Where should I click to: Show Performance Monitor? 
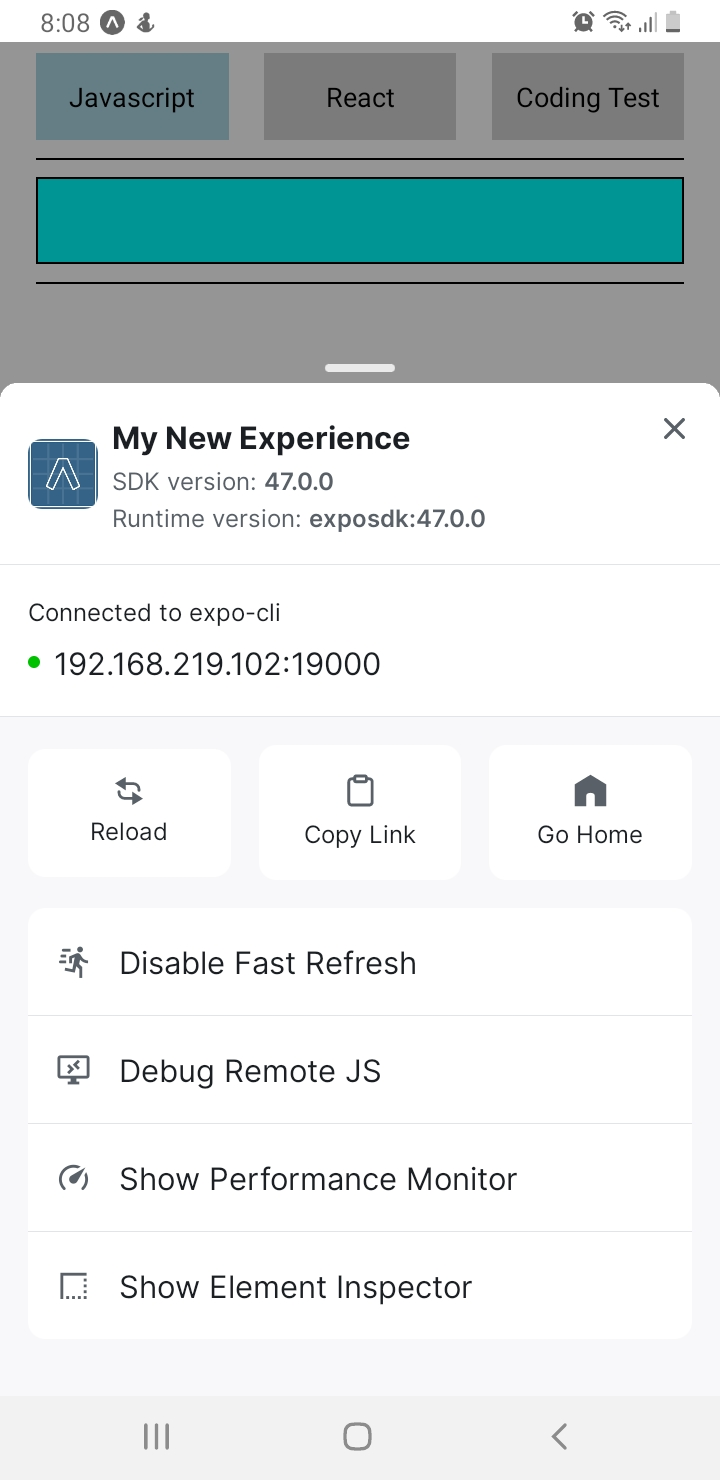tap(360, 1179)
